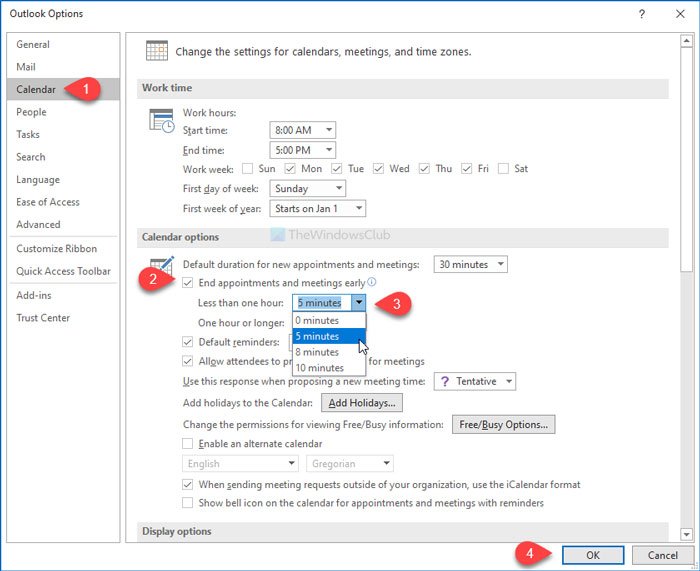Uncheck End appointments and meetings early
700x571 pixels.
(x=188, y=283)
